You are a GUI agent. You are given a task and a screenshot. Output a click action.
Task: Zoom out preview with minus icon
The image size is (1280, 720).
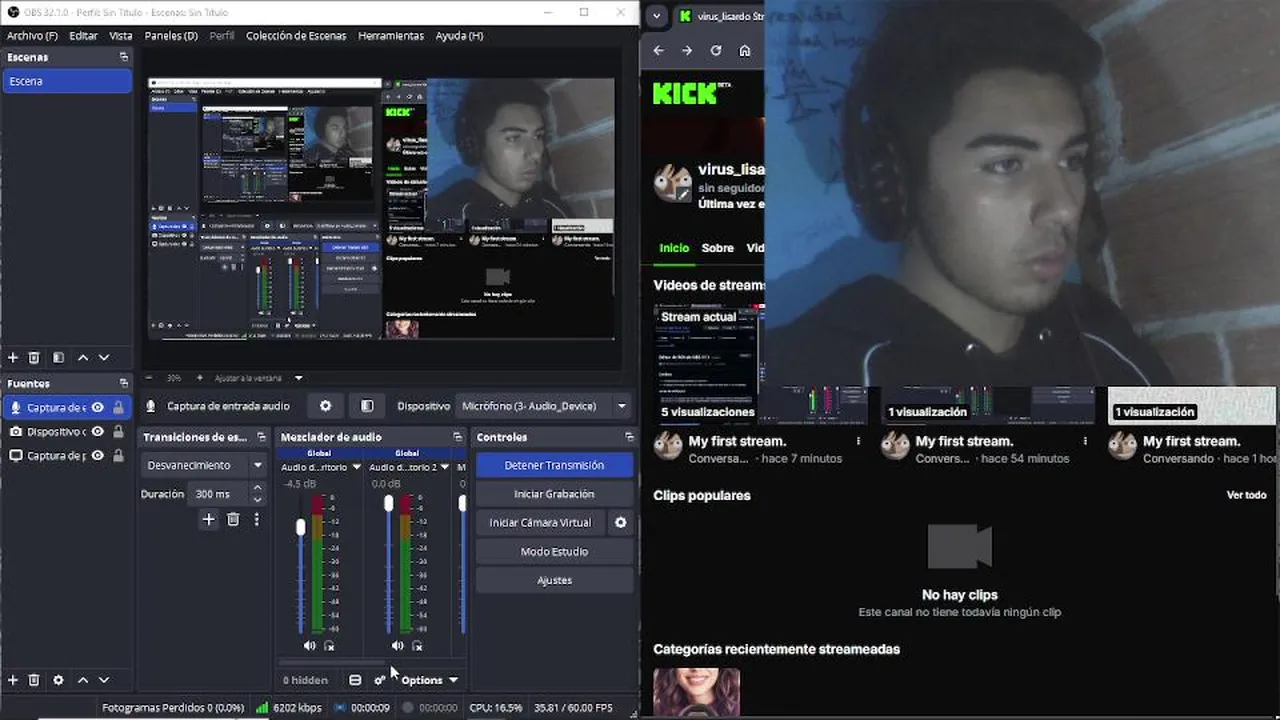149,378
